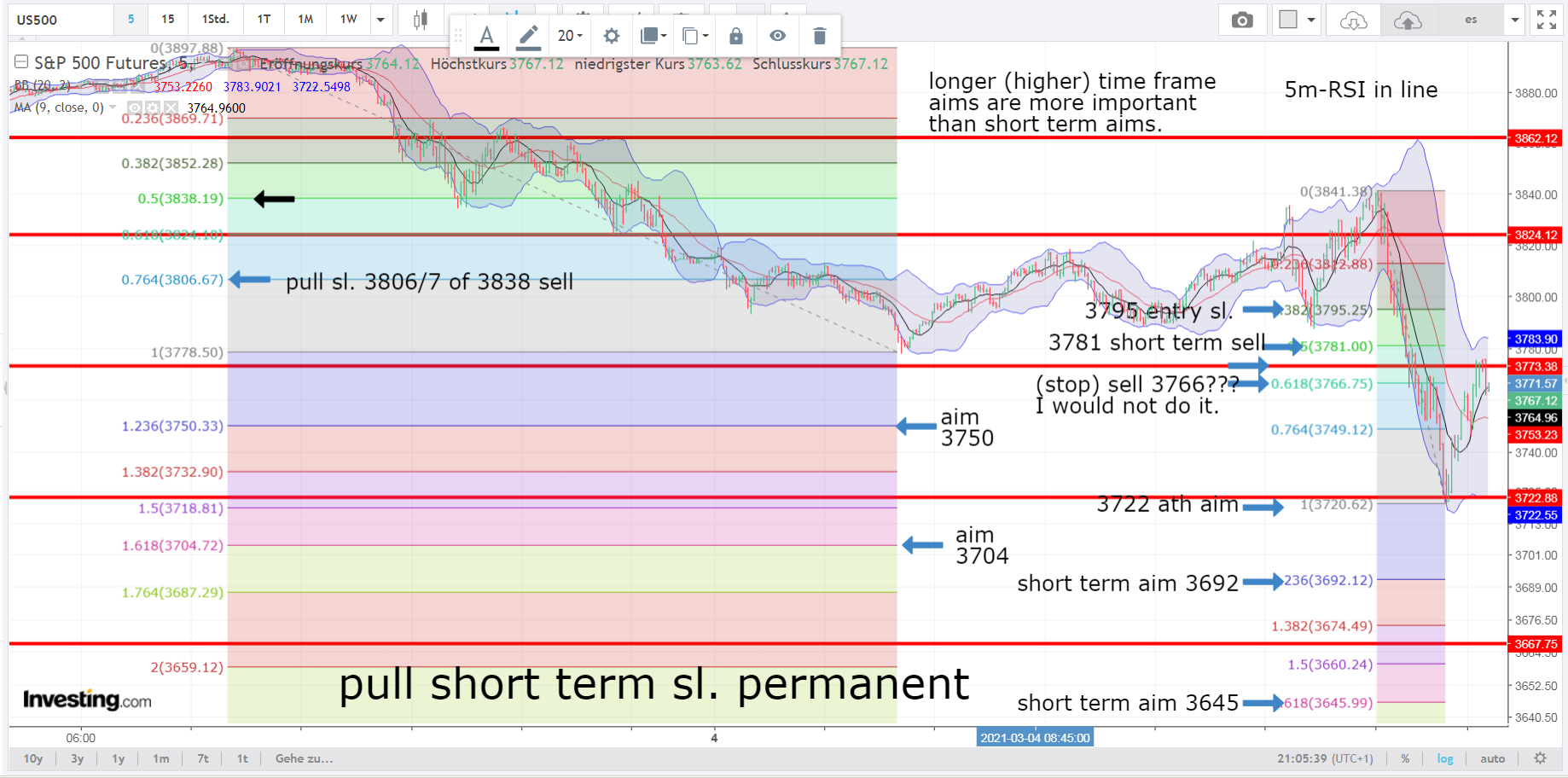Toggle visibility eye of selected drawing
1568x778 pixels.
[x=777, y=36]
